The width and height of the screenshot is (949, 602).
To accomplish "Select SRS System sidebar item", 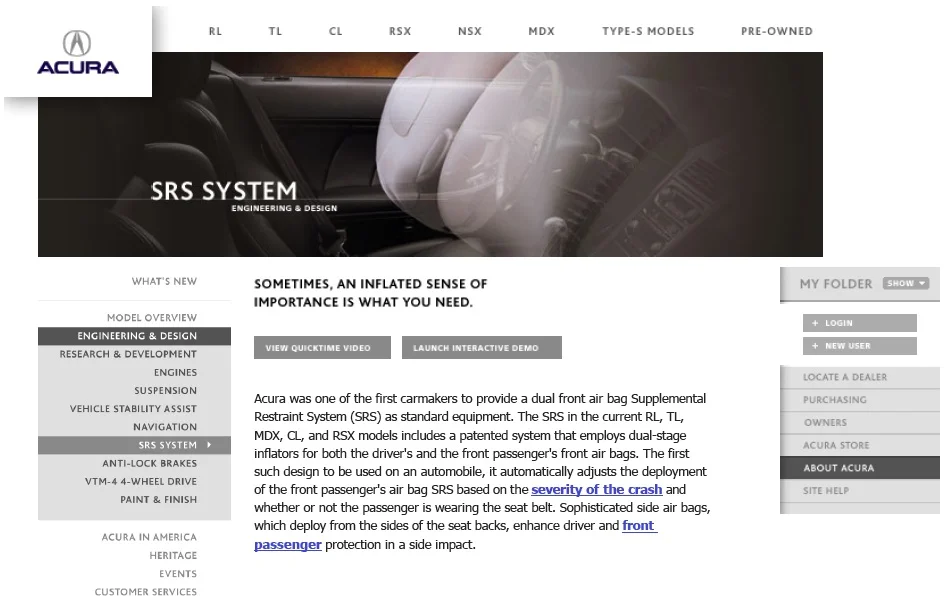I will [x=134, y=445].
